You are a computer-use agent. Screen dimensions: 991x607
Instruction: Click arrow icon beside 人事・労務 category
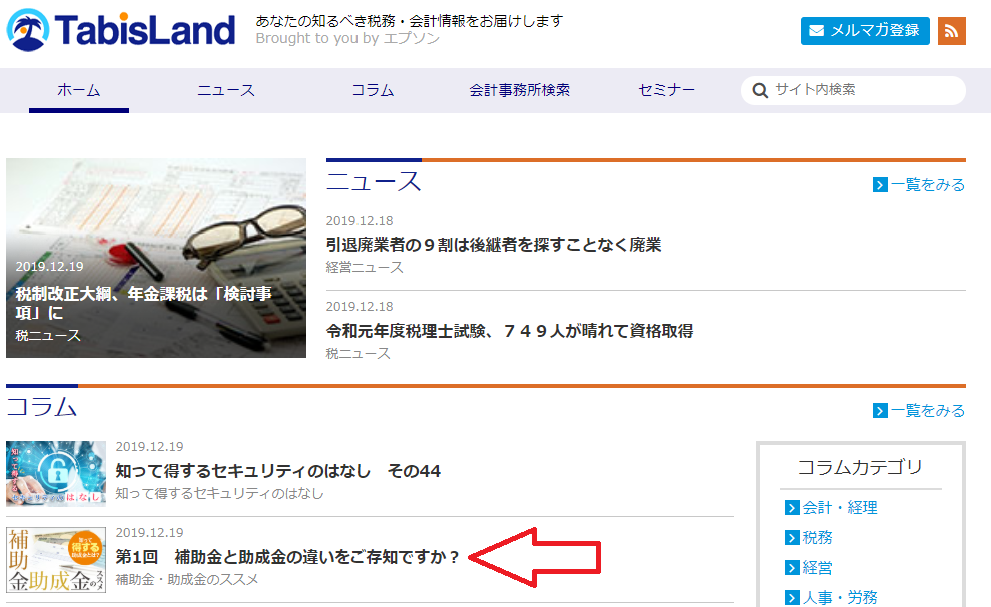(792, 598)
